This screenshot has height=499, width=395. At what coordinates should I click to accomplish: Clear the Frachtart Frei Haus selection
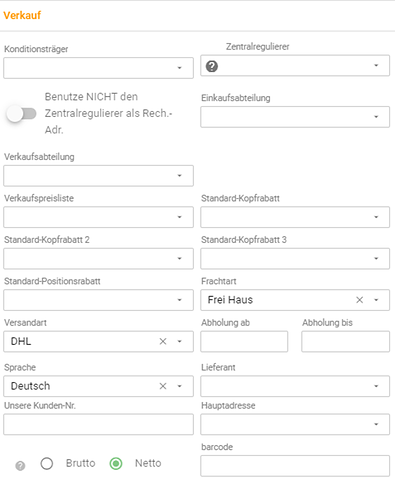pyautogui.click(x=359, y=300)
